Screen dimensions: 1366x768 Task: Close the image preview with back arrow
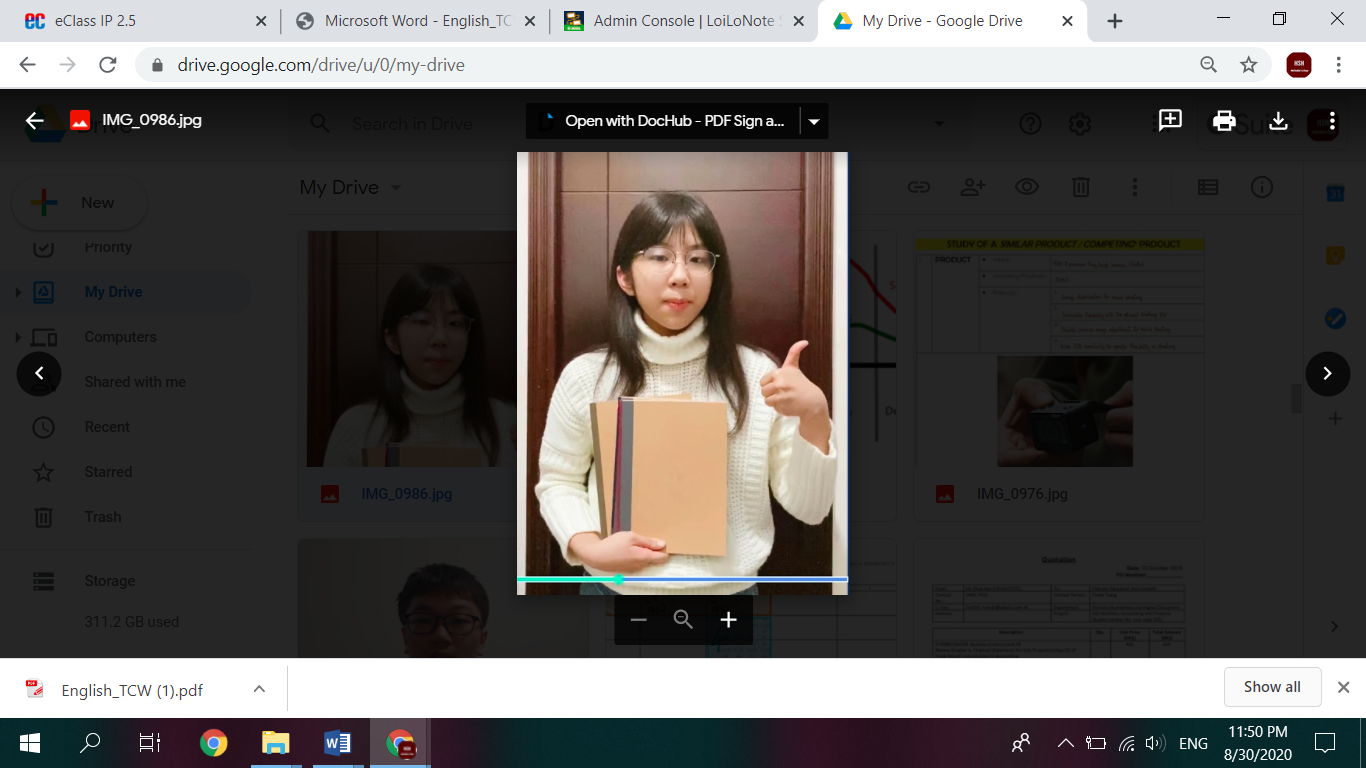click(x=35, y=121)
